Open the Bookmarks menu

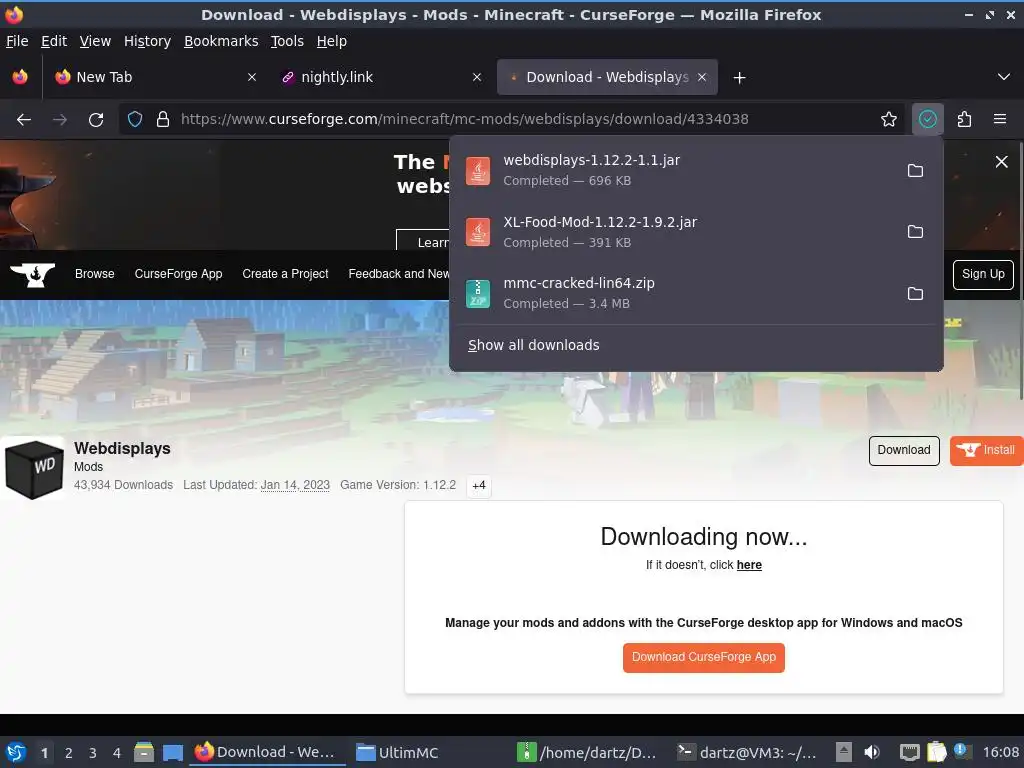[x=221, y=41]
